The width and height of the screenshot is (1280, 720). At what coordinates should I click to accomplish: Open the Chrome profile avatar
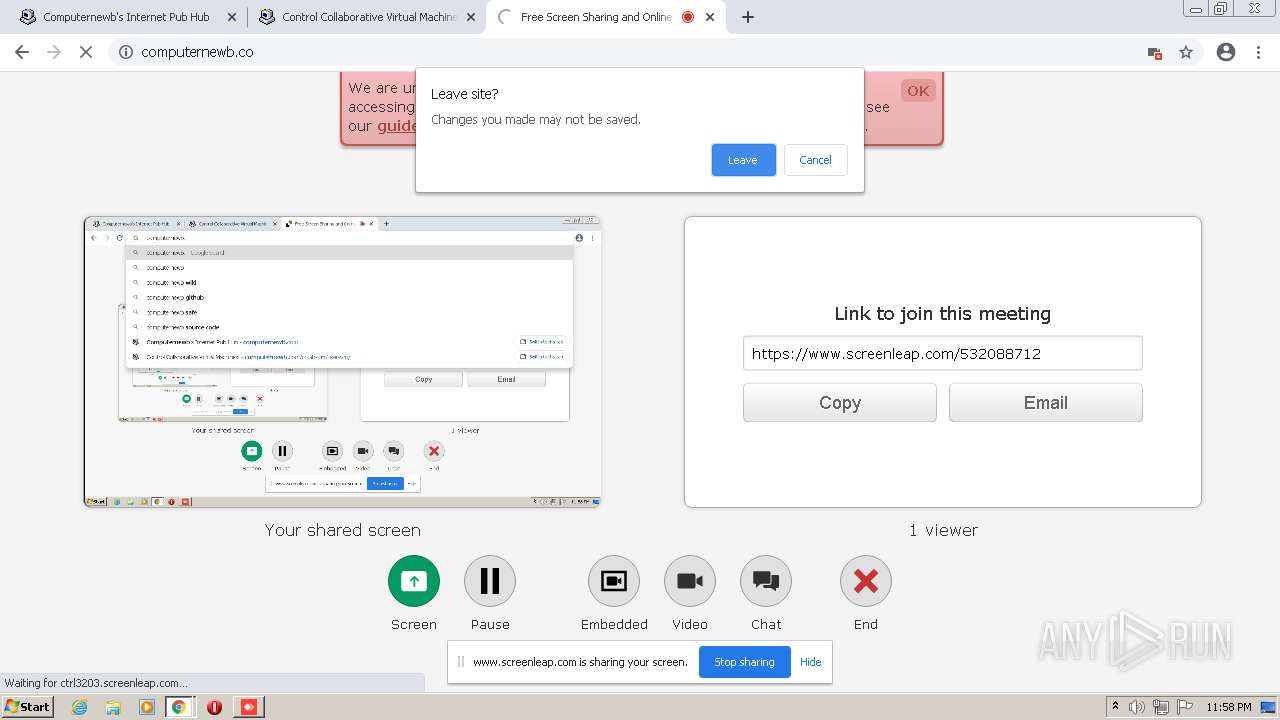(1226, 52)
